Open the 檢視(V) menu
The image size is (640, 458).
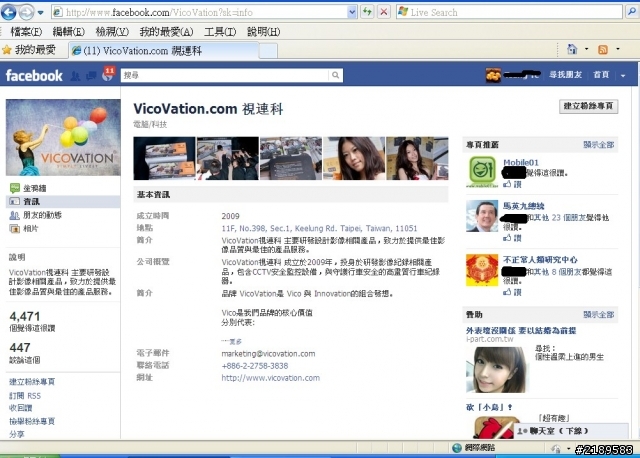coord(112,31)
